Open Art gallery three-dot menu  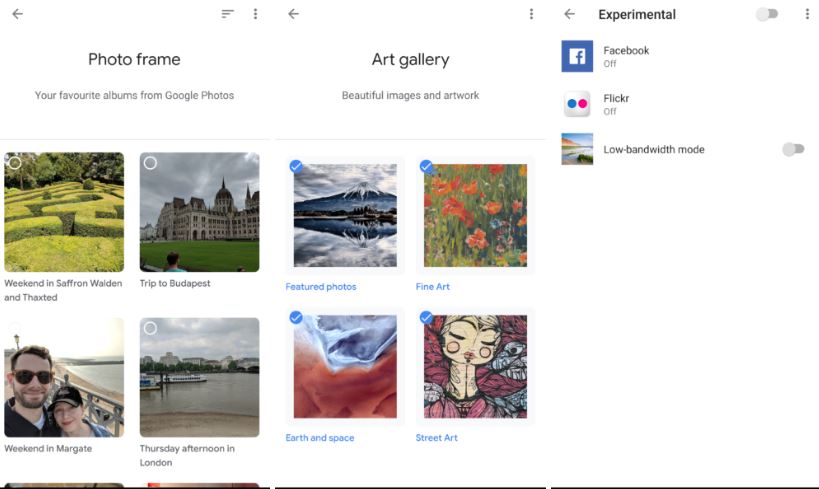531,14
